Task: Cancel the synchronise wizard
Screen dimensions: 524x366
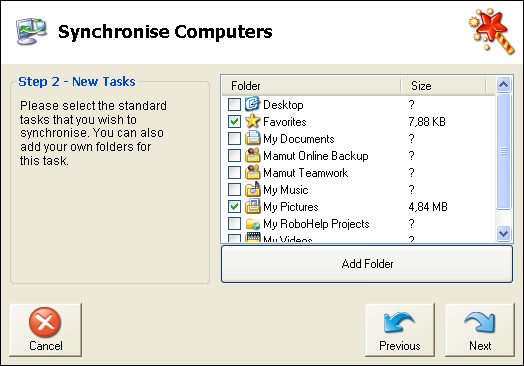Action: [45, 330]
